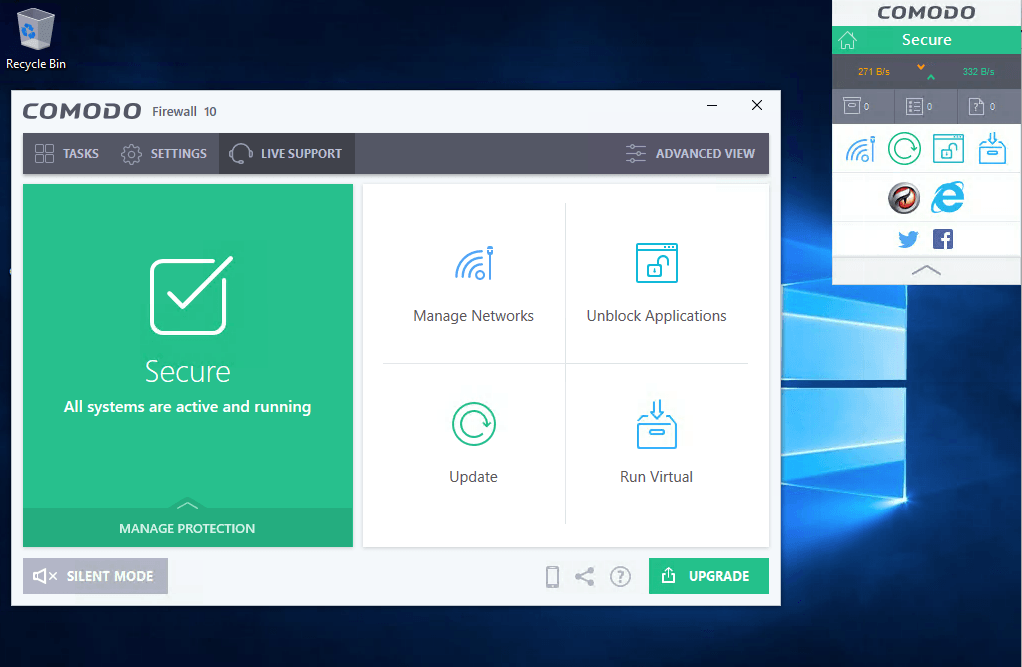Launch Comodo Dragon browser from widget
1022x667 pixels.
coord(904,198)
